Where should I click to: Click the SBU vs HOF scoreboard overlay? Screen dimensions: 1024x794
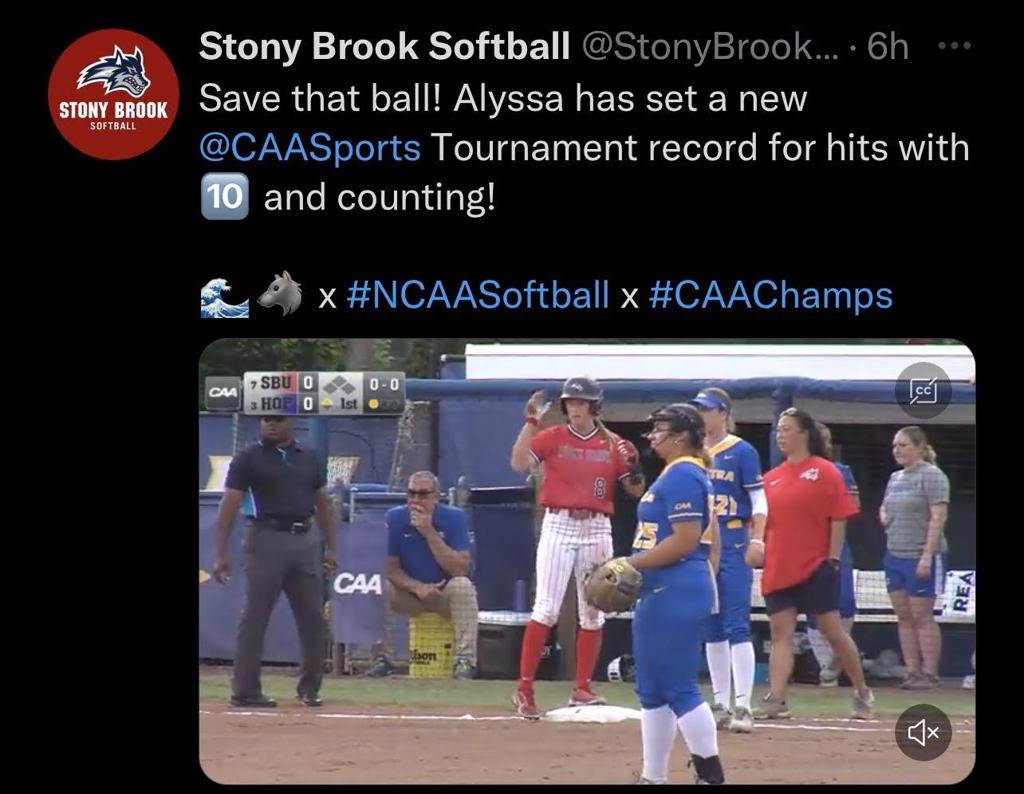[x=324, y=393]
